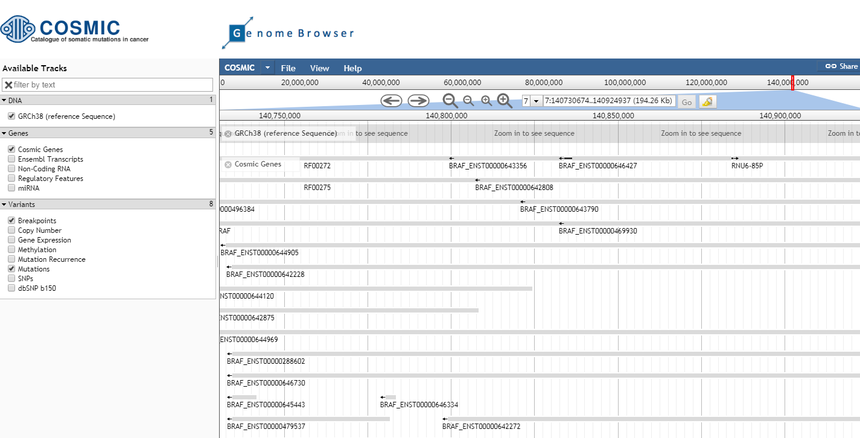Collapse the Genes track category
This screenshot has height=438, width=860.
(4, 132)
